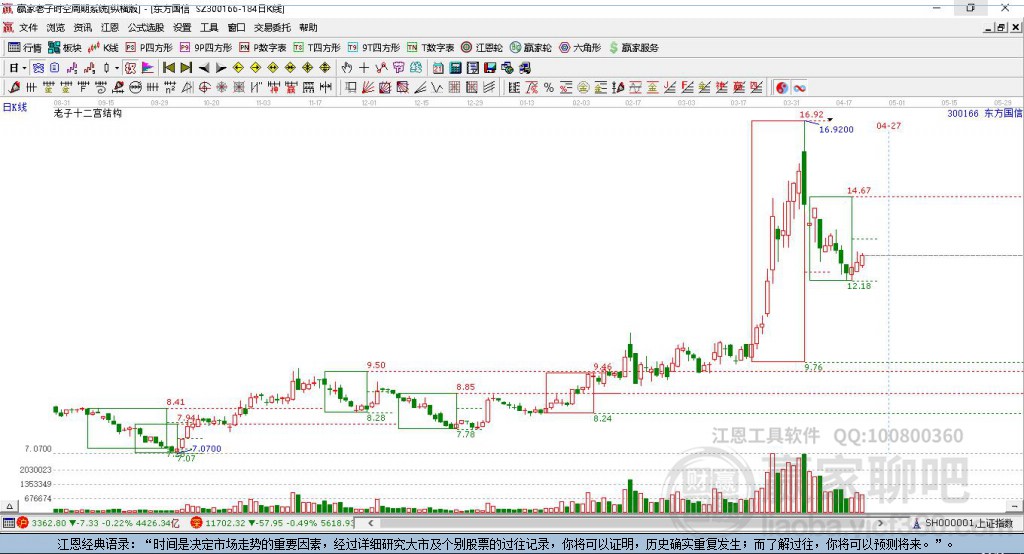Viewport: 1024px width, 554px height.
Task: Click the 老子十二宫结构 indicator label
Action: [88, 114]
